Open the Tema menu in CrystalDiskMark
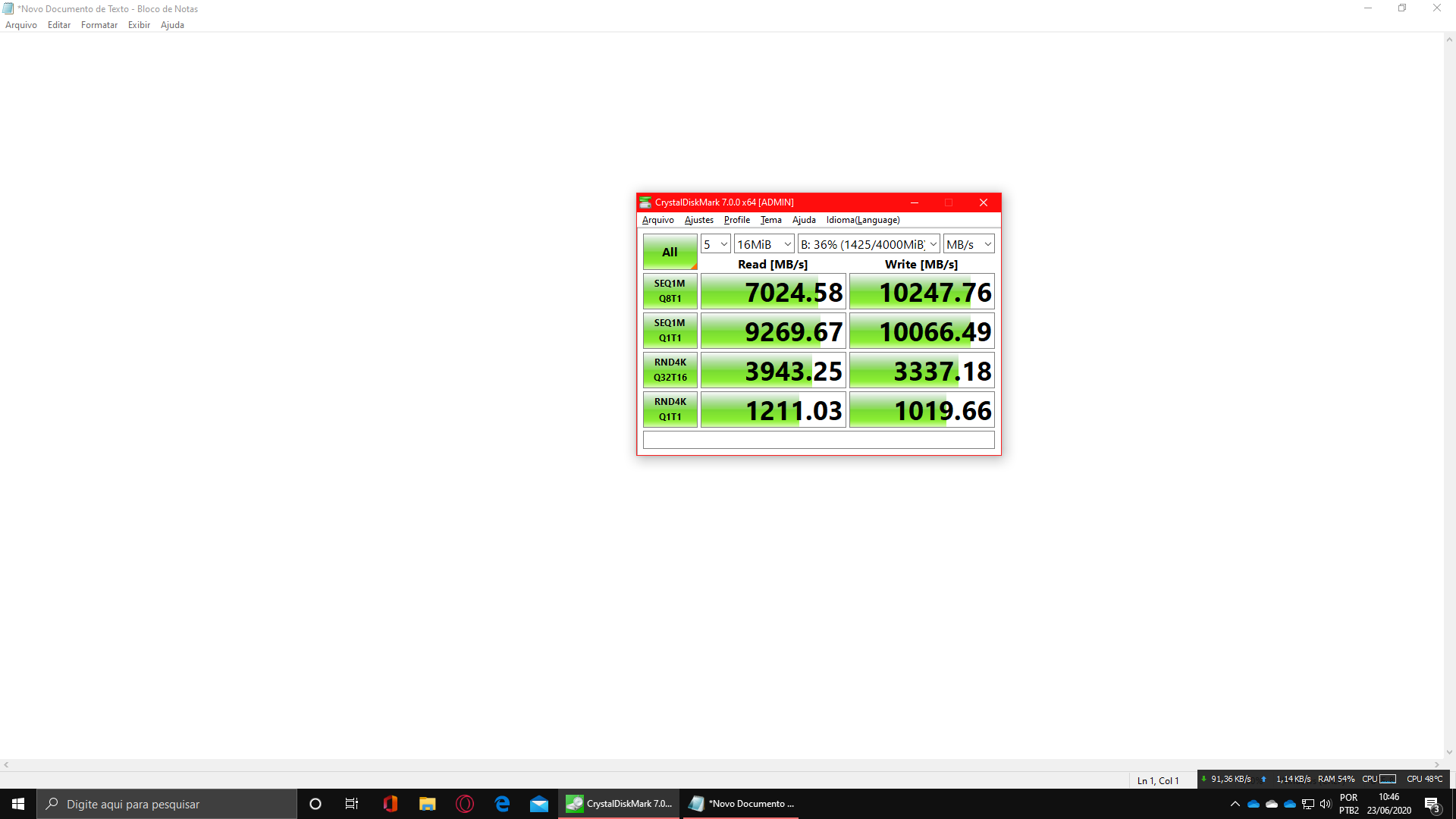The image size is (1456, 819). (770, 220)
